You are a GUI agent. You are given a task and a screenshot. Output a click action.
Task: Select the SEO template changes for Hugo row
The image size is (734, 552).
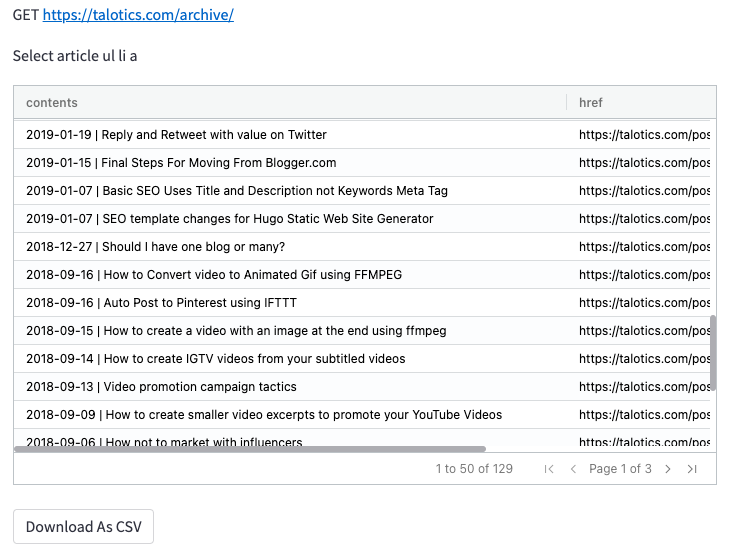(230, 219)
